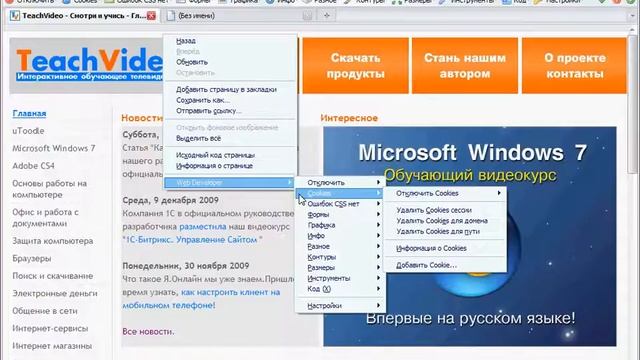Open the Adobe CS4 sidebar link

pos(33,166)
